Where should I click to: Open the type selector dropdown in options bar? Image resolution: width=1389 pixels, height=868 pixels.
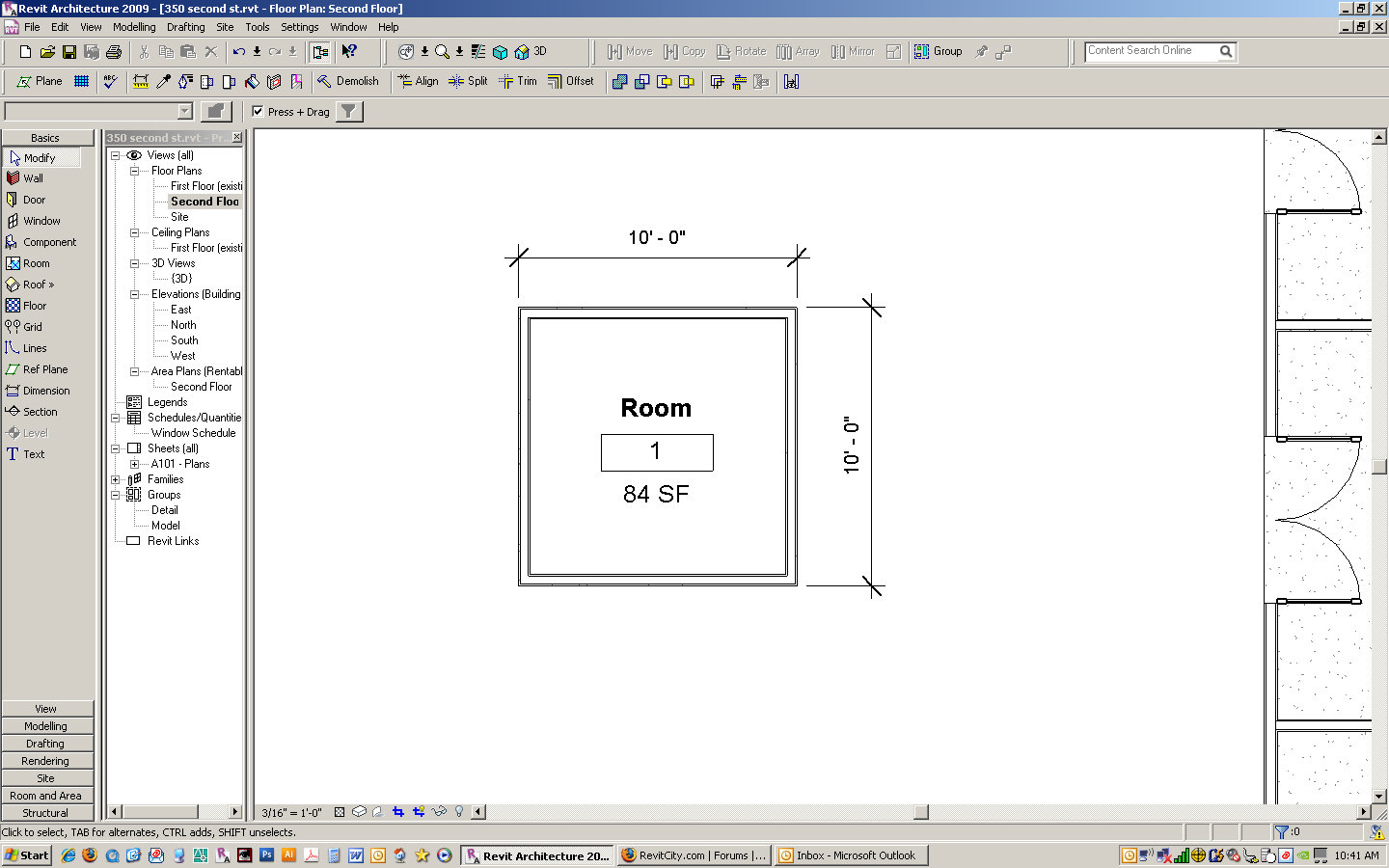pyautogui.click(x=185, y=112)
